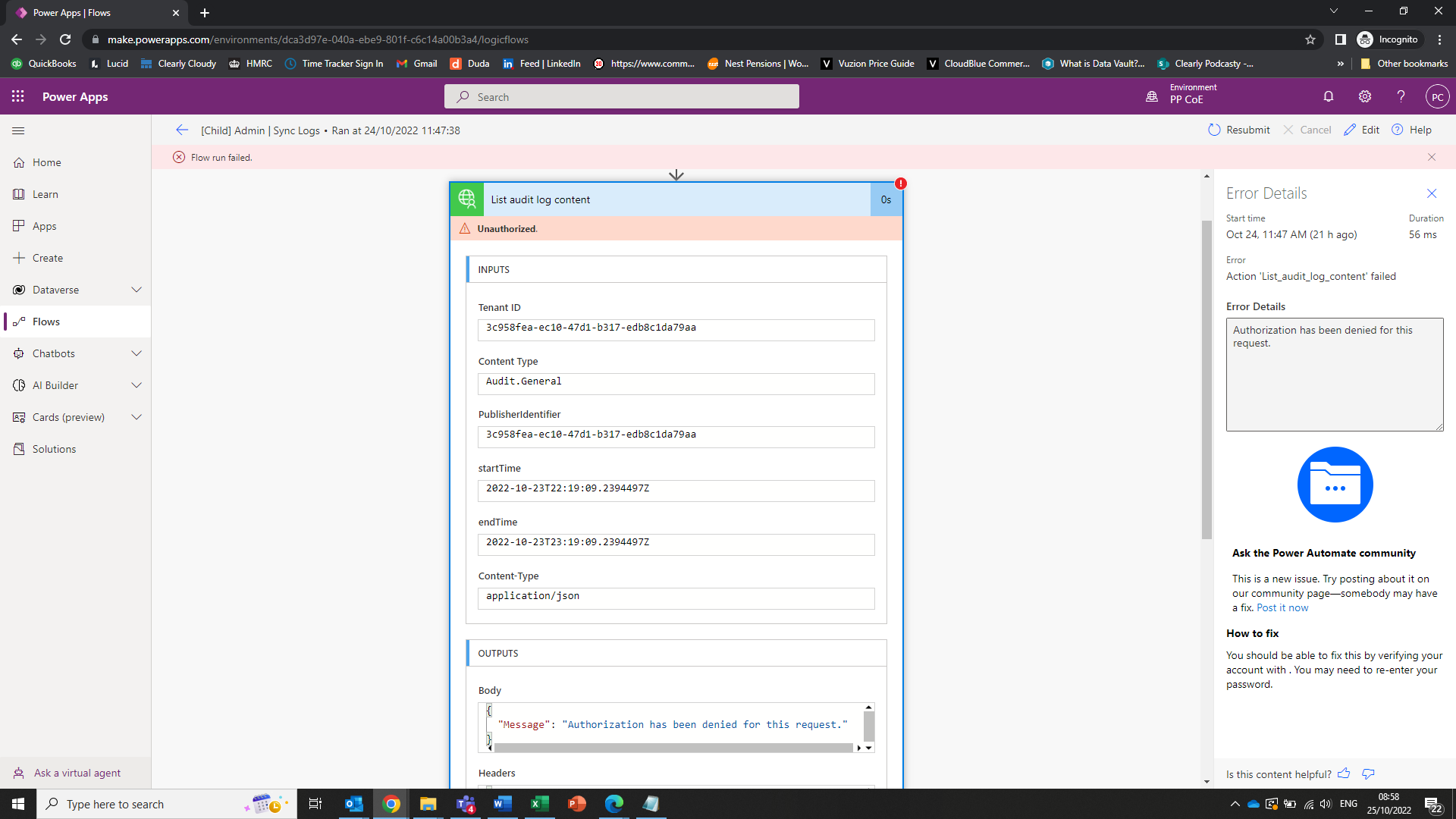Image resolution: width=1456 pixels, height=819 pixels.
Task: Open the Chrome three-dot menu
Action: 1439,39
